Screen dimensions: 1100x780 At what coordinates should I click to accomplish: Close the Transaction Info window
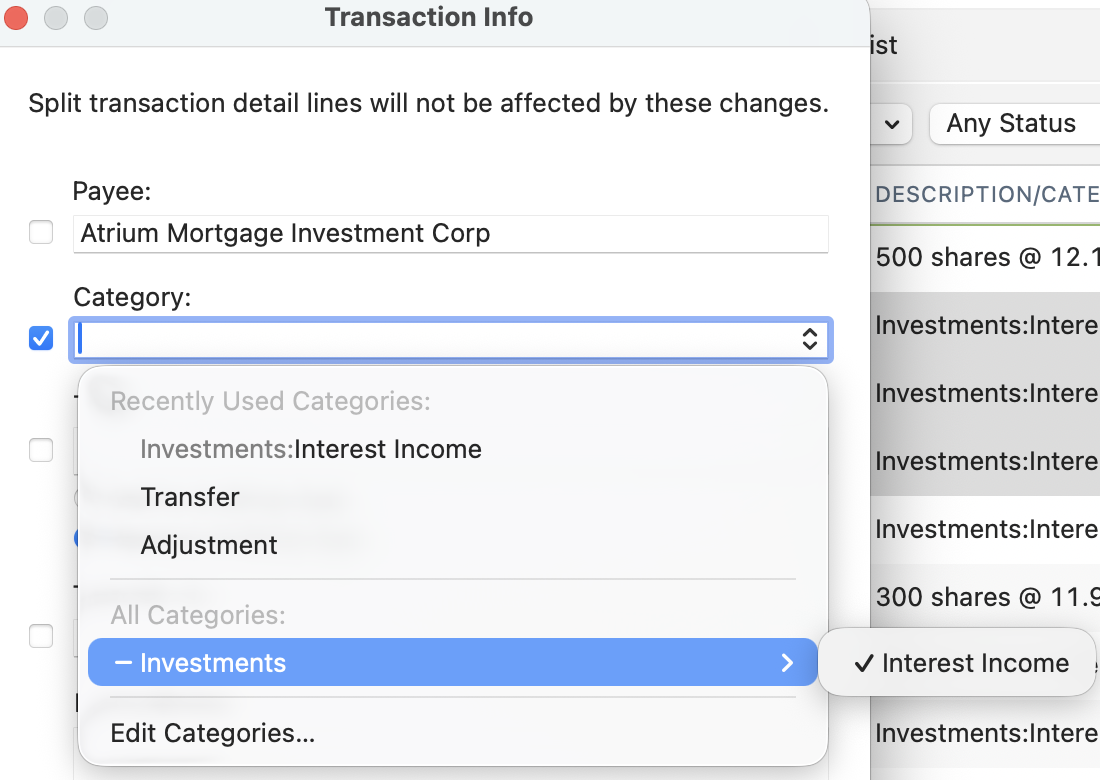(17, 18)
